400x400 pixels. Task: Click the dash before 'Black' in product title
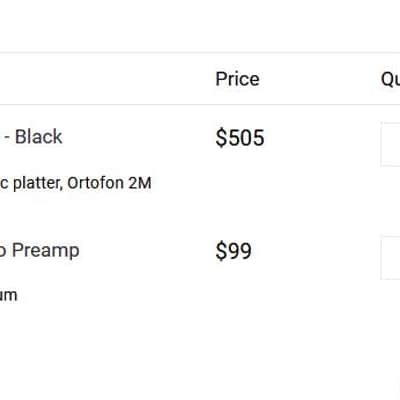[7, 137]
